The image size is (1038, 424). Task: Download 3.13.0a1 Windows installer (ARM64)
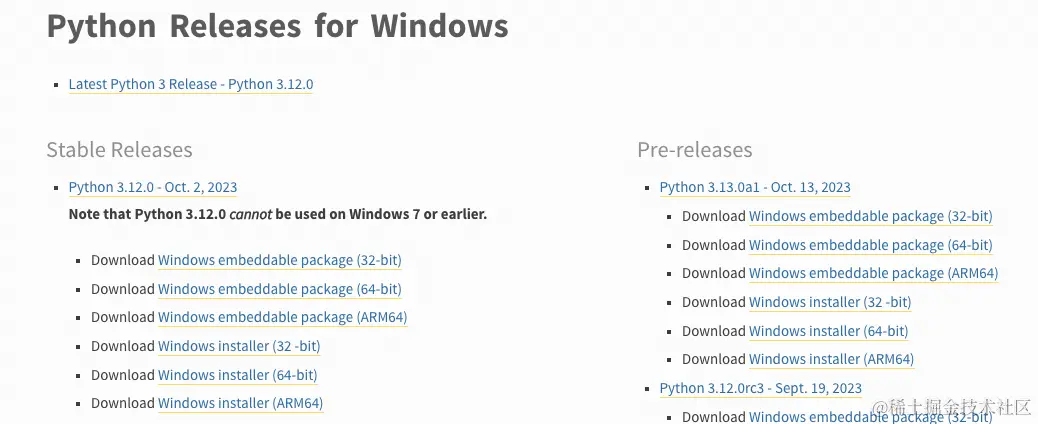[x=831, y=359]
